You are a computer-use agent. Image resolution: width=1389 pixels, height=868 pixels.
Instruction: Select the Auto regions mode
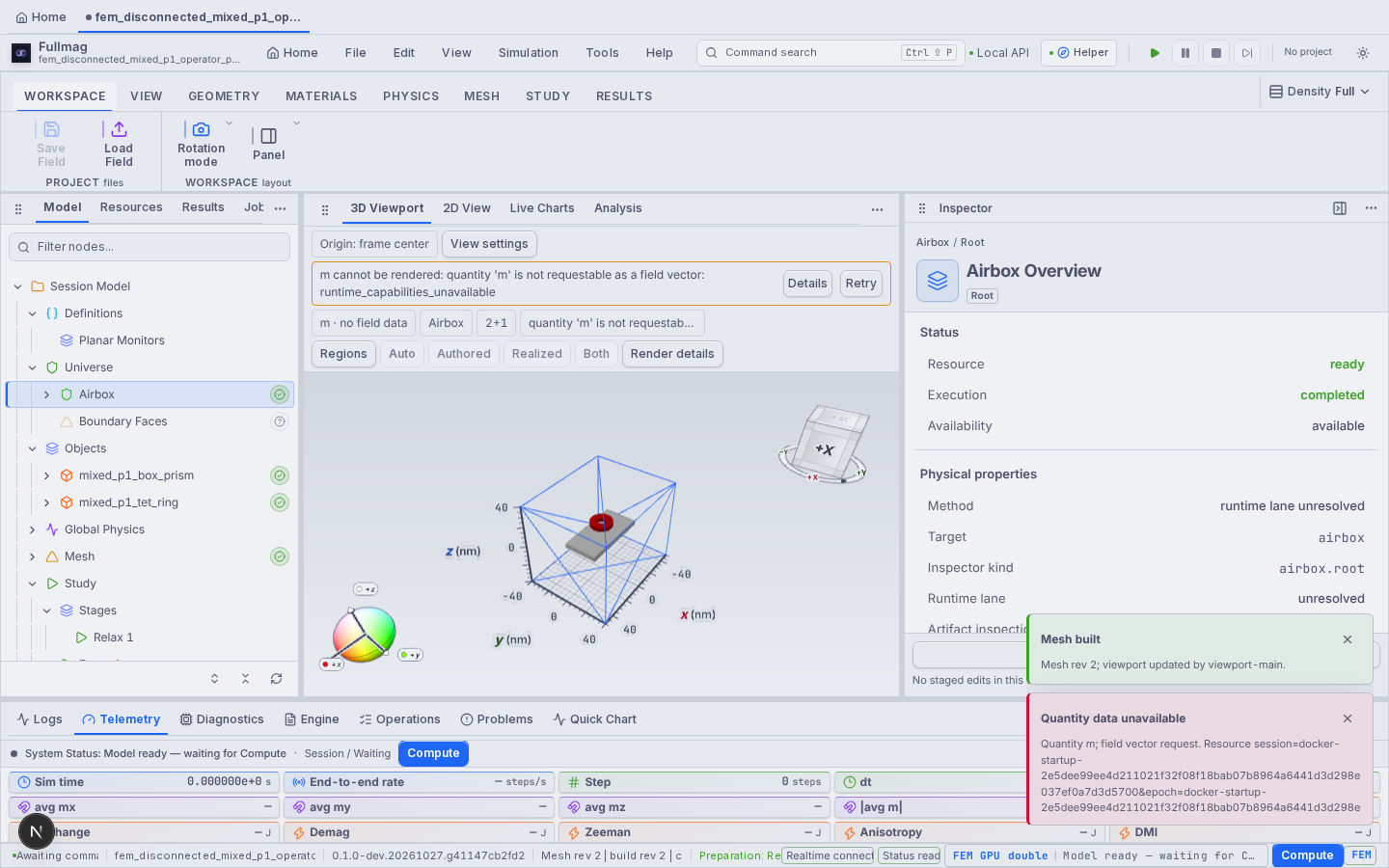402,354
